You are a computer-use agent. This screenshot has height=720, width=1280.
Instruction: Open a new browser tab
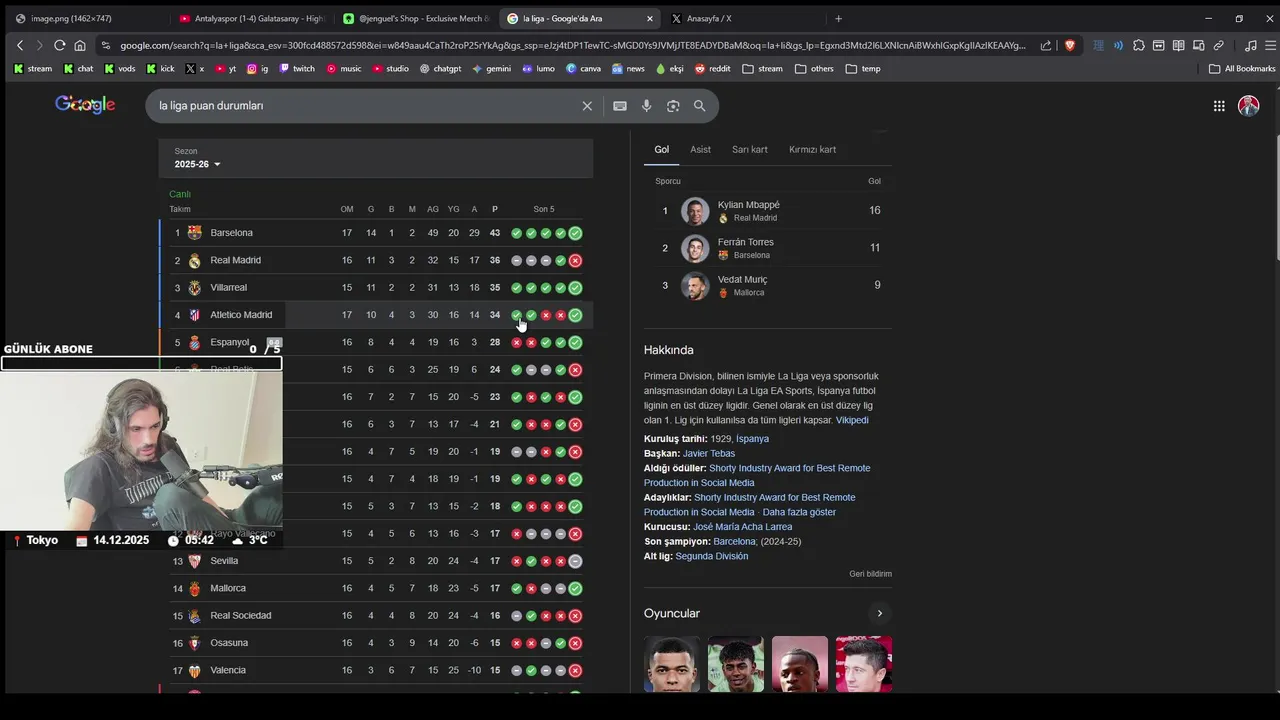pyautogui.click(x=838, y=18)
